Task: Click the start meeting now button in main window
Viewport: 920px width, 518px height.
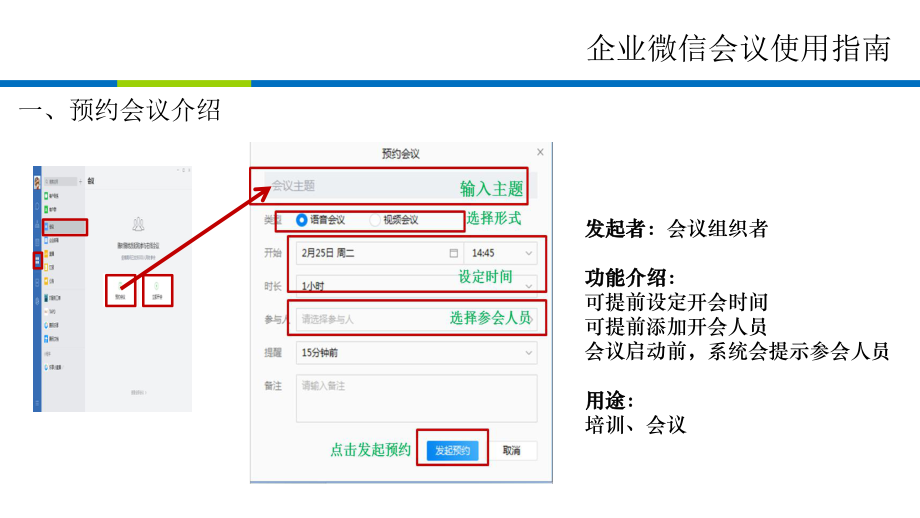Action: [157, 290]
